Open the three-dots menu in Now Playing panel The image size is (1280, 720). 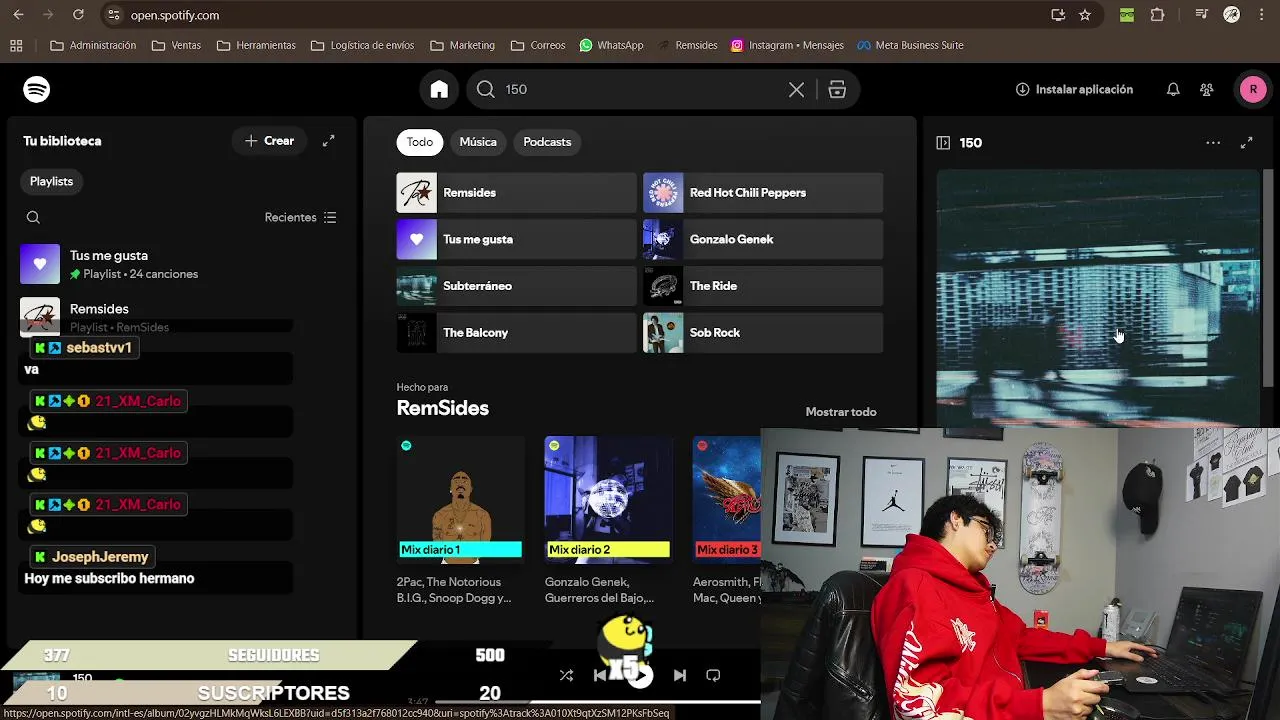tap(1213, 143)
